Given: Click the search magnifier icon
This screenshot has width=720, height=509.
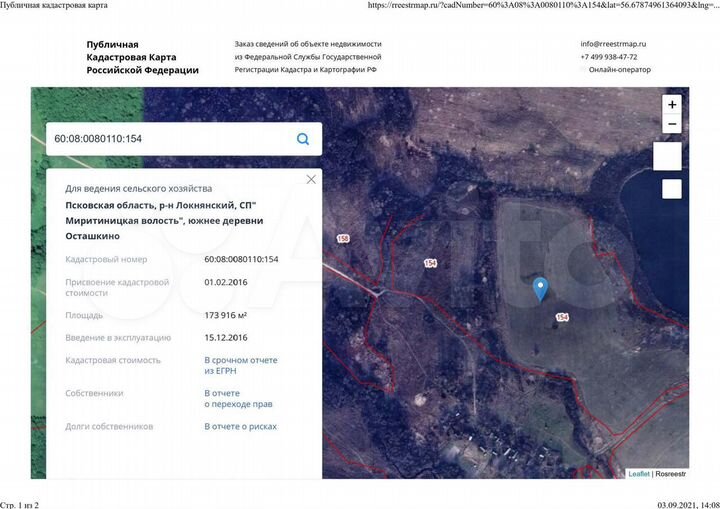Looking at the screenshot, I should click(x=303, y=139).
